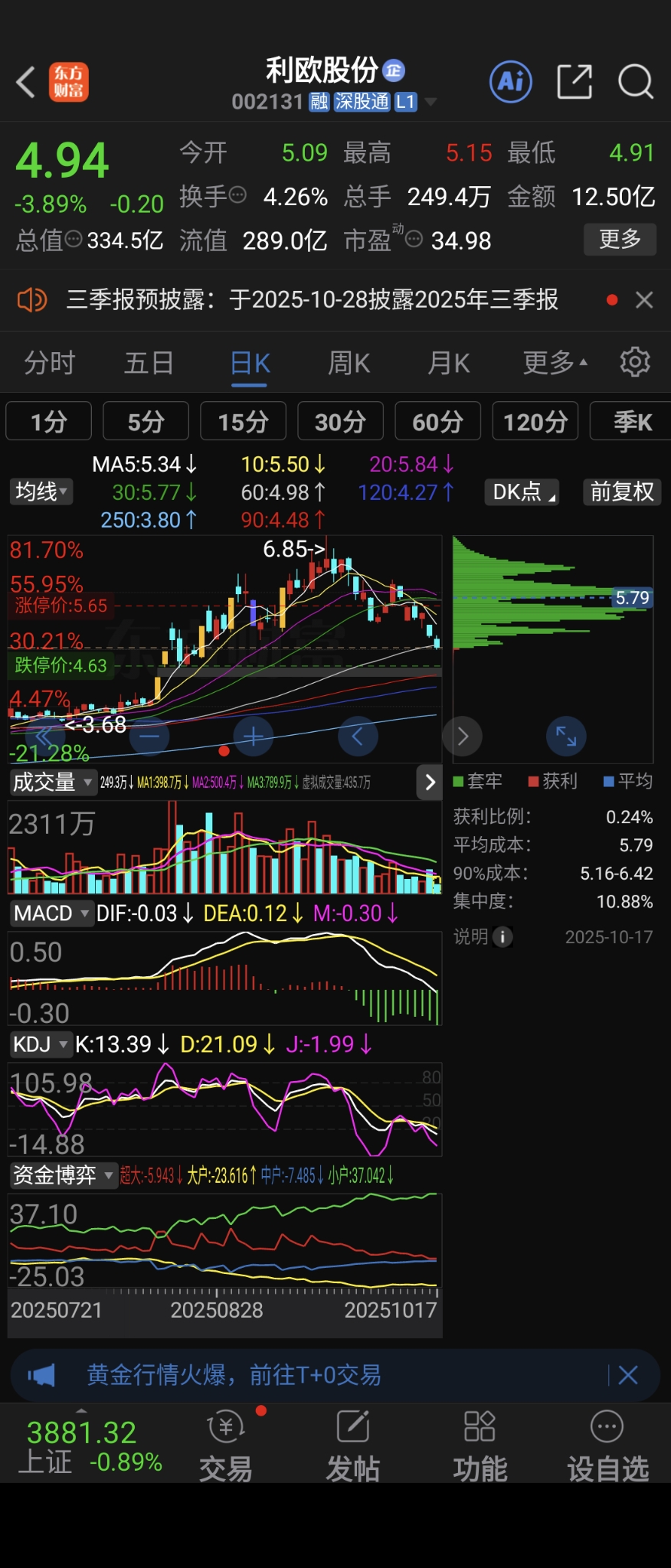
Task: Tap the 深股通 badge
Action: 362,102
